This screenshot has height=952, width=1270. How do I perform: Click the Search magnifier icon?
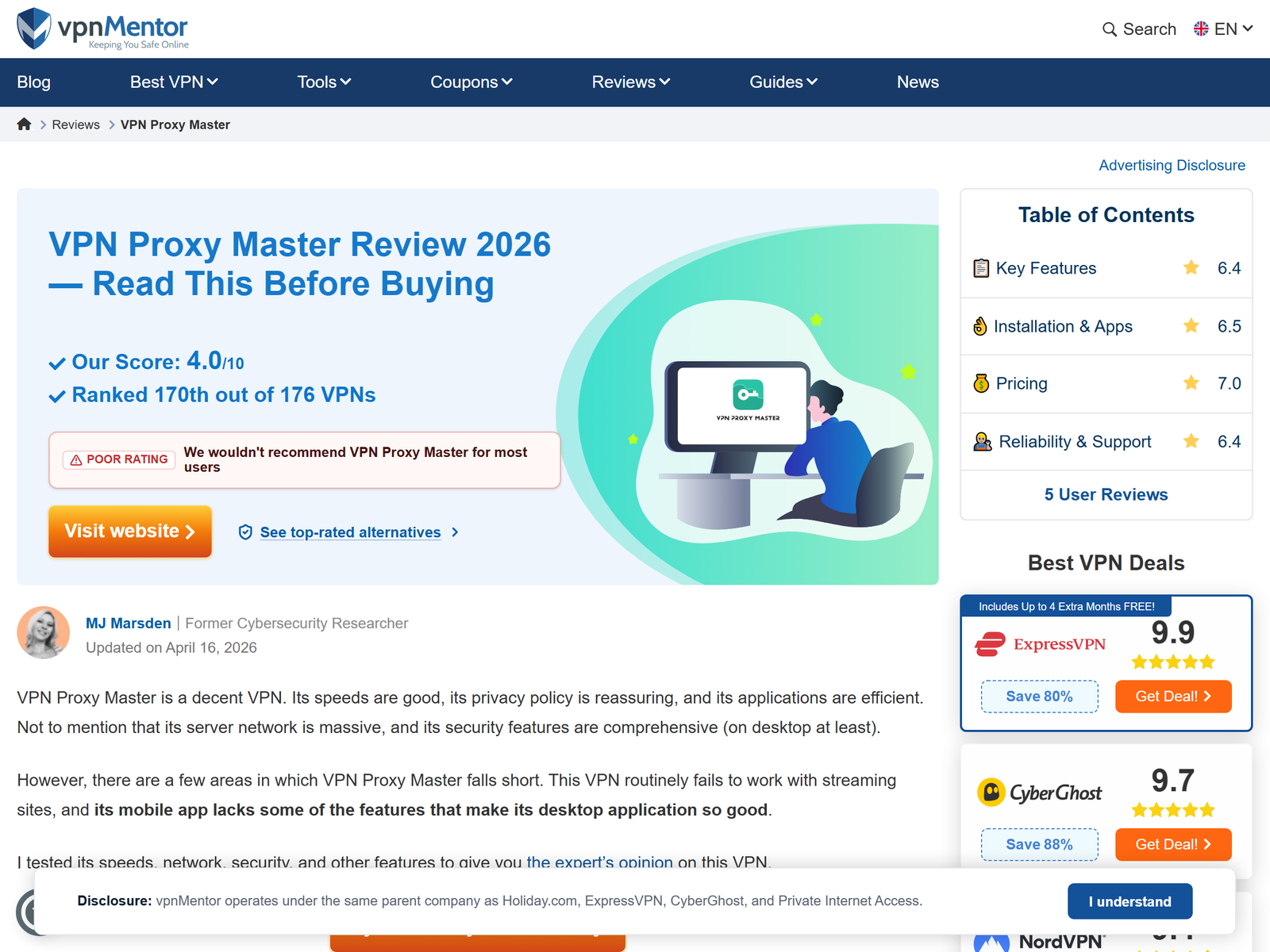[1110, 29]
